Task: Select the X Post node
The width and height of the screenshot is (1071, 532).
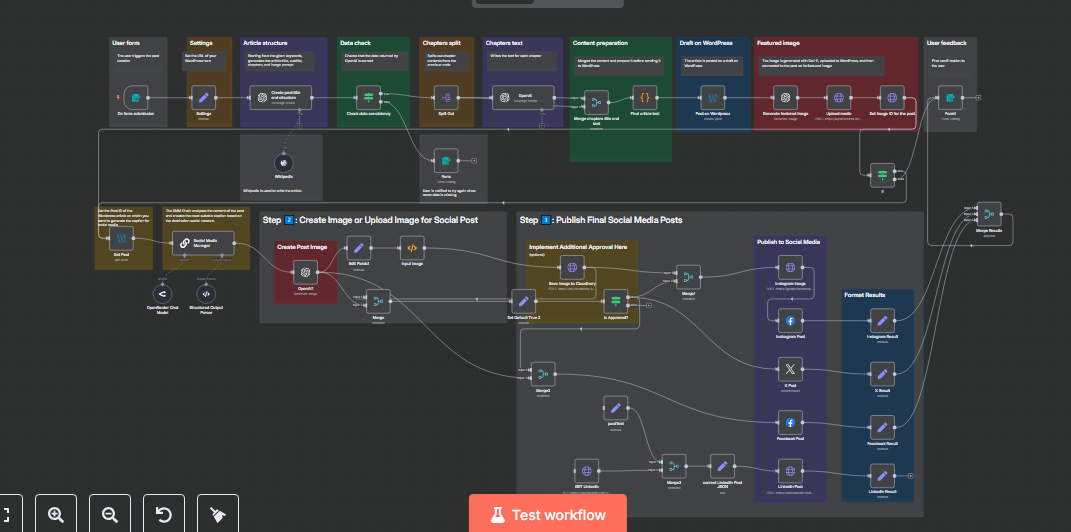Action: point(790,371)
